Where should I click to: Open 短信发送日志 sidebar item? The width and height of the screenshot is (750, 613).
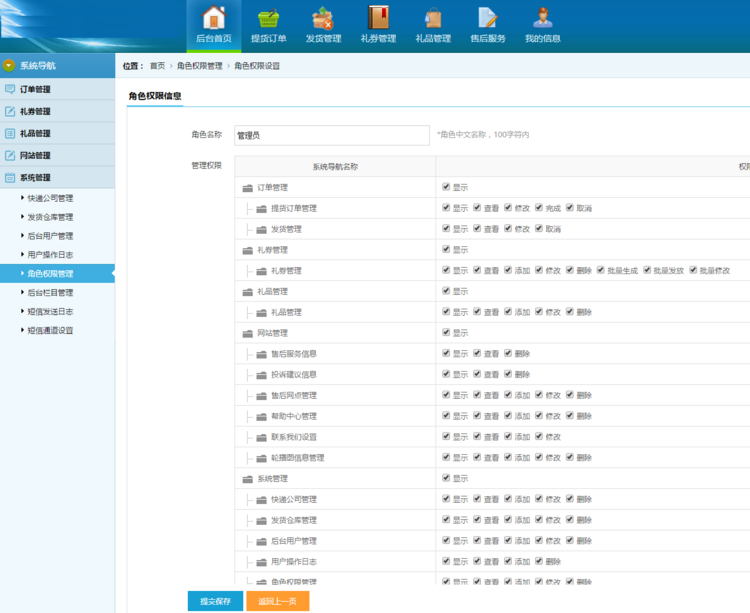click(x=50, y=312)
